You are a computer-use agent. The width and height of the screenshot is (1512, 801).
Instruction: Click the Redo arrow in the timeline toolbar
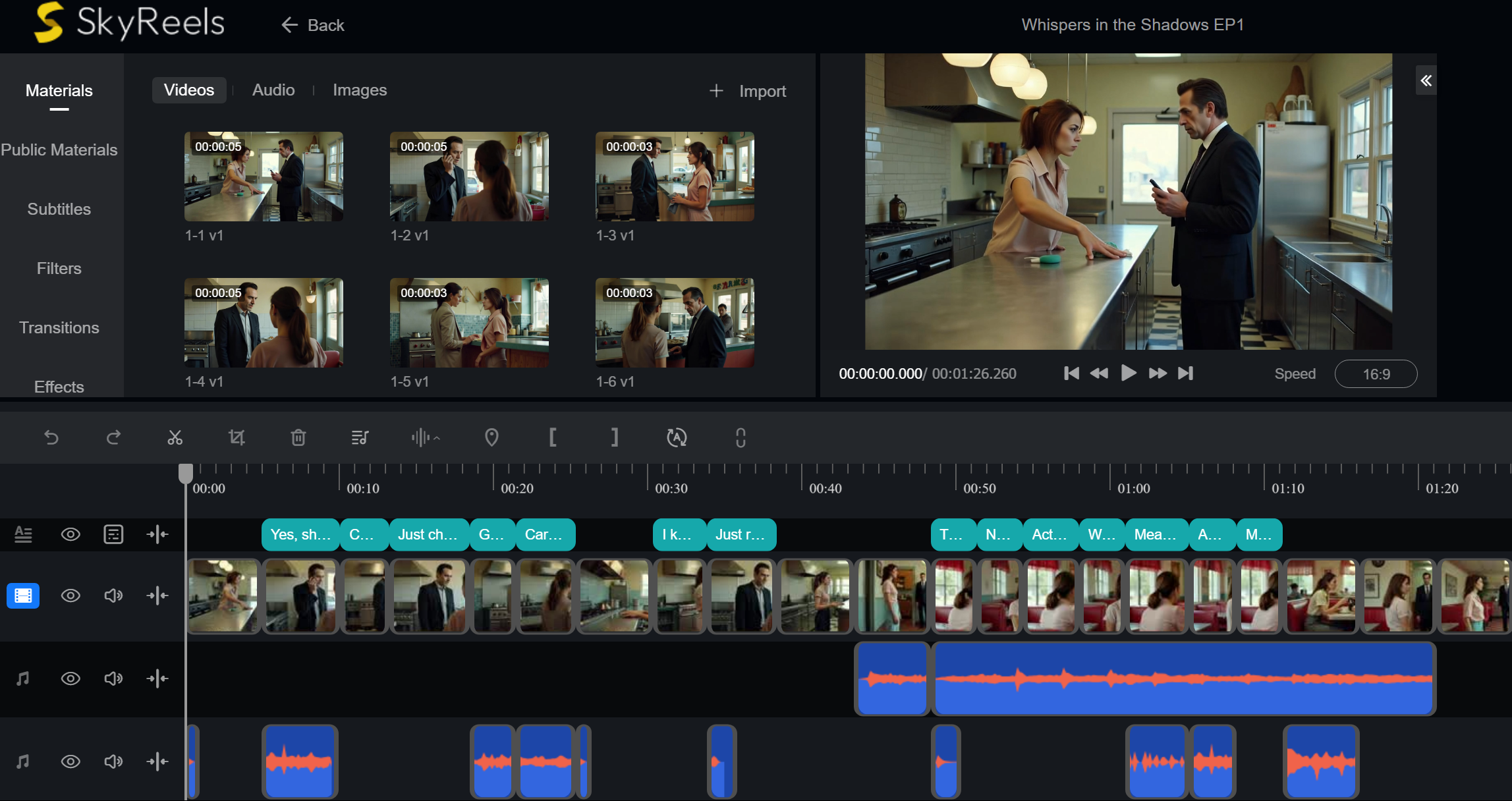(113, 437)
